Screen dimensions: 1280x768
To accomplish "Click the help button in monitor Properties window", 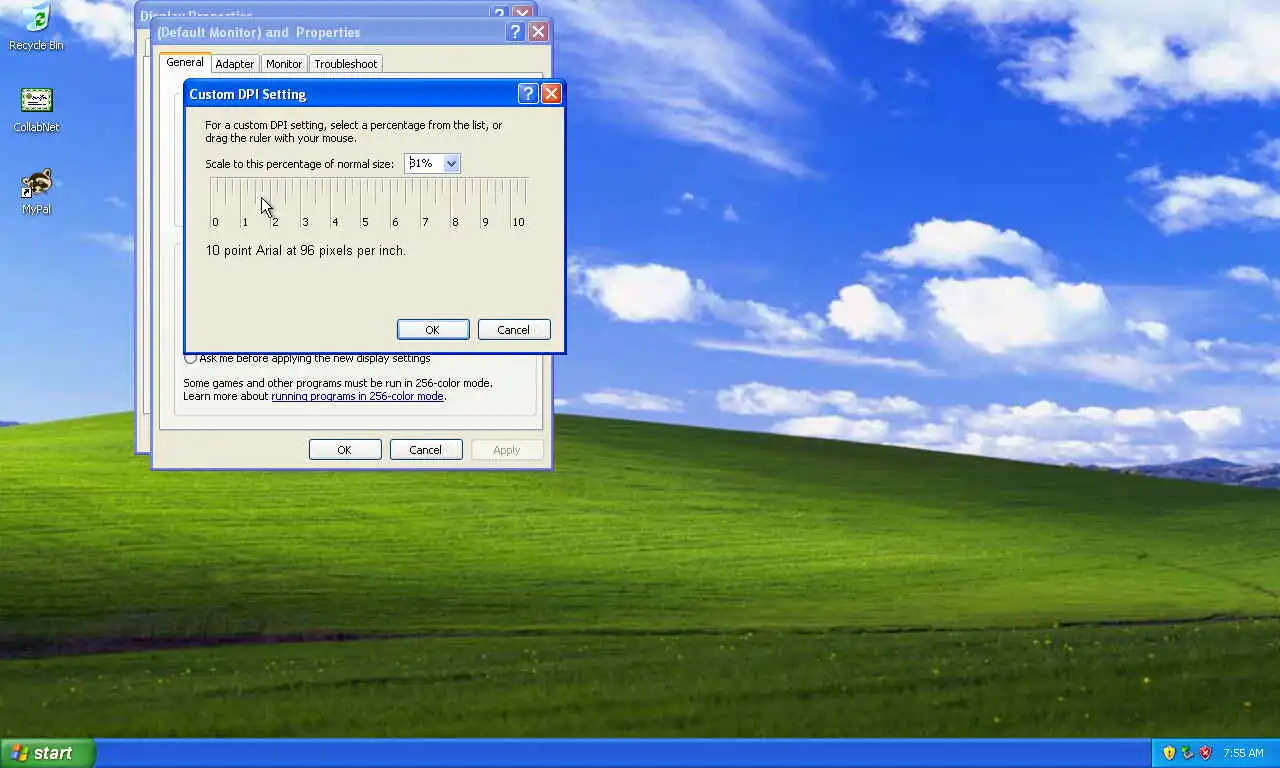I will coord(515,32).
